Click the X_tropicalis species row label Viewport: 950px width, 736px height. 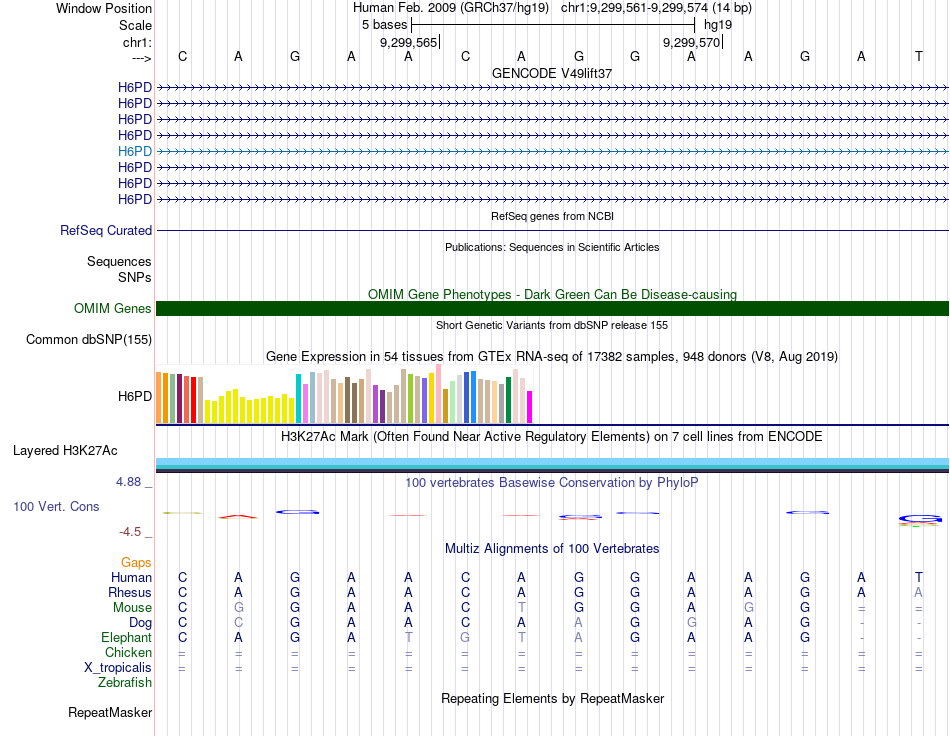[x=118, y=668]
